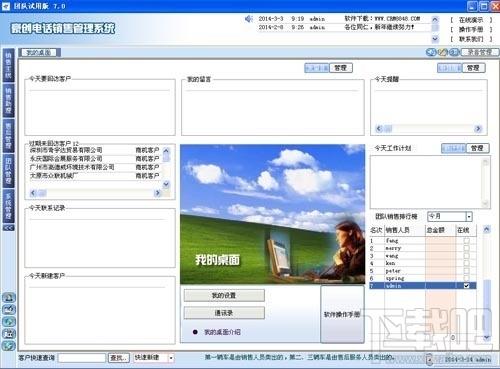500x369 pixels.
Task: Switch to the 我的桌面 tab
Action: point(39,52)
